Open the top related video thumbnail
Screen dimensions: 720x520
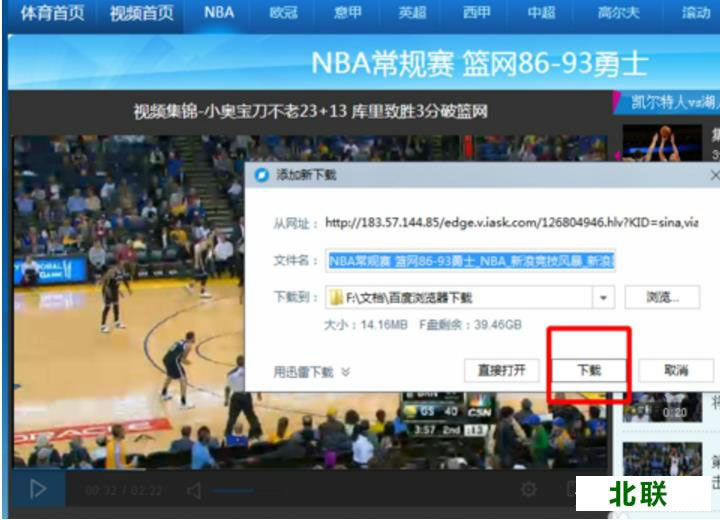[661, 142]
